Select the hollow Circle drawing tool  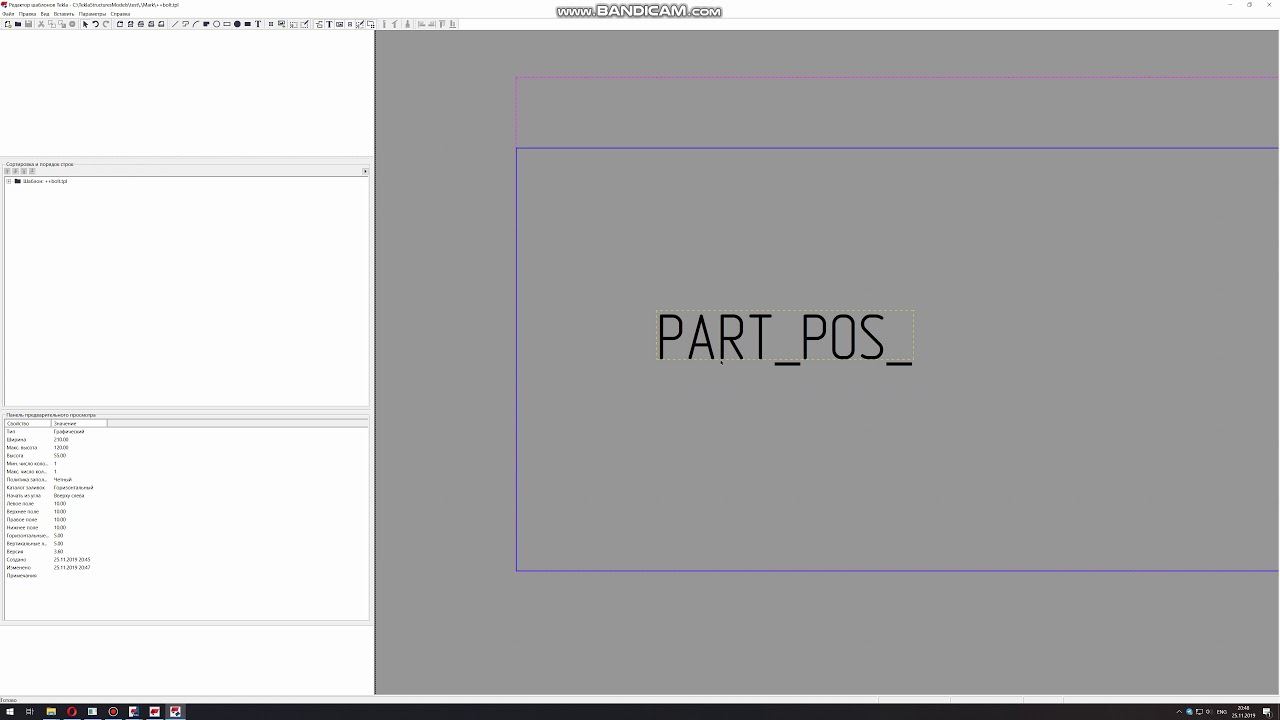point(216,24)
